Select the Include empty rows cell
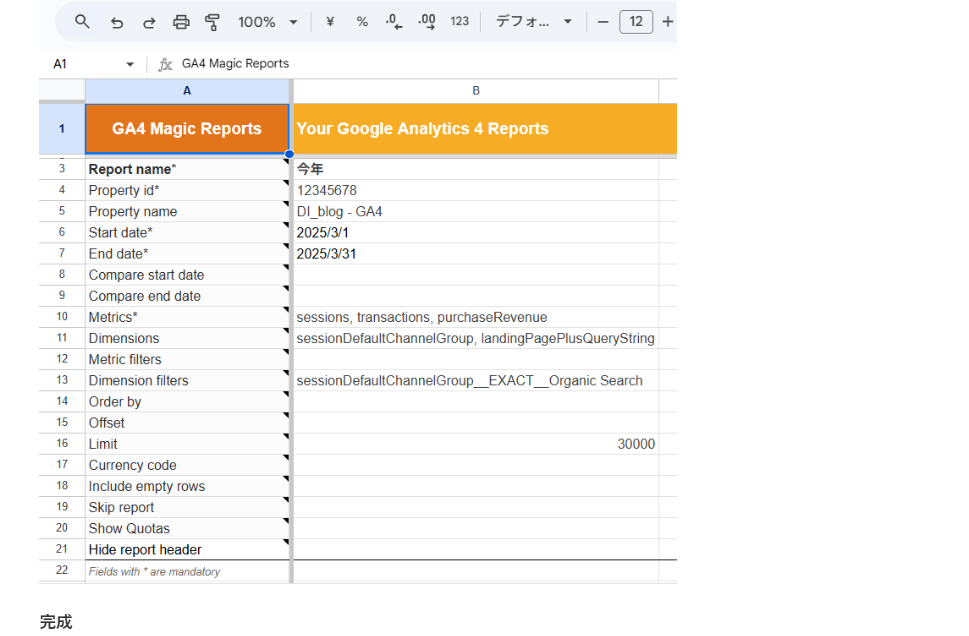Screen dimensions: 969x636 [187, 486]
